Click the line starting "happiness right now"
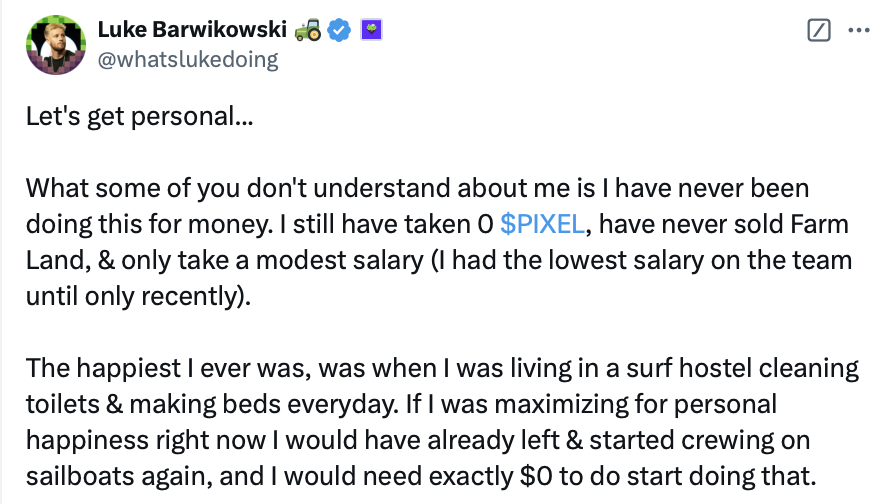895x504 pixels. tap(418, 440)
